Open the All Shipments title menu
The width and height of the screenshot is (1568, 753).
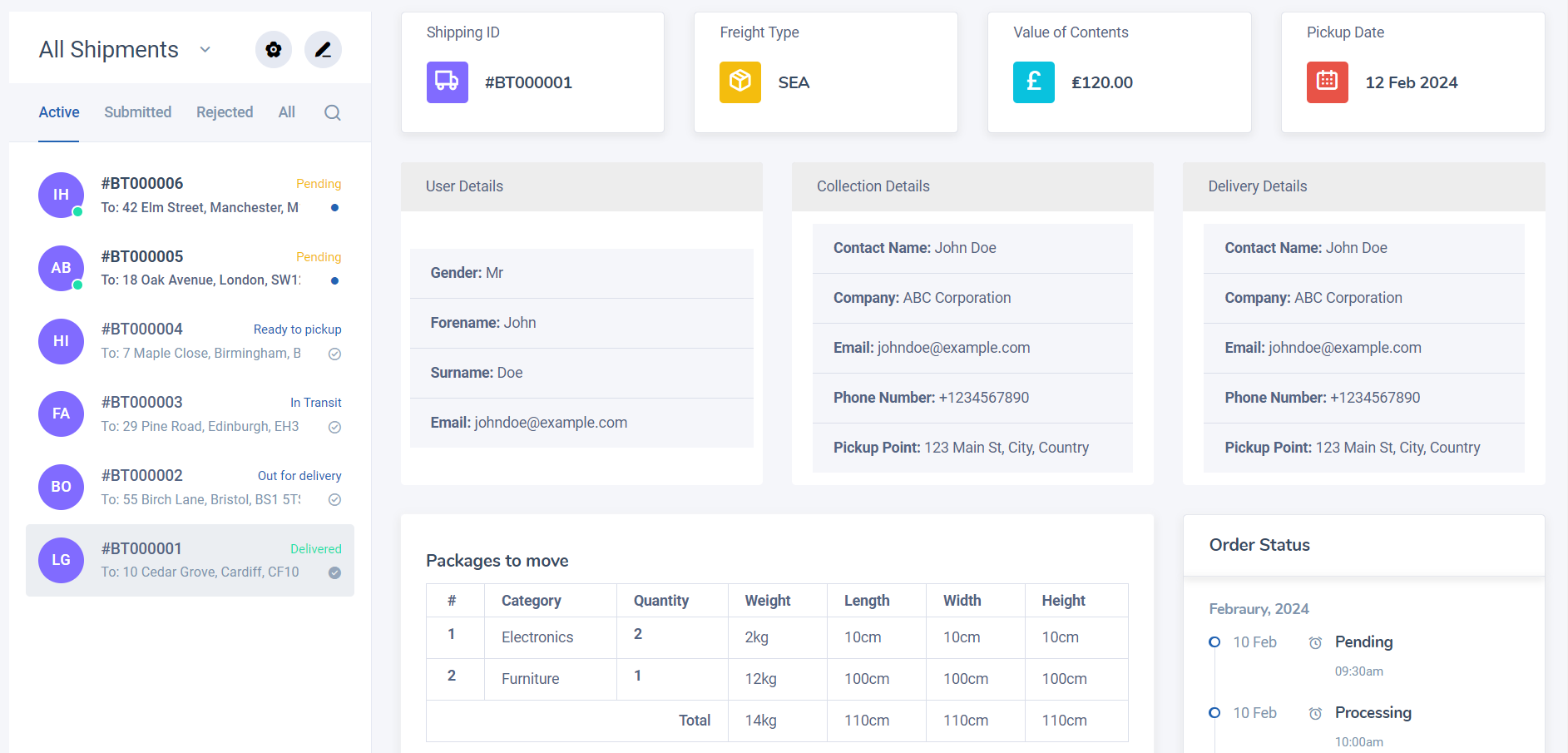click(109, 50)
